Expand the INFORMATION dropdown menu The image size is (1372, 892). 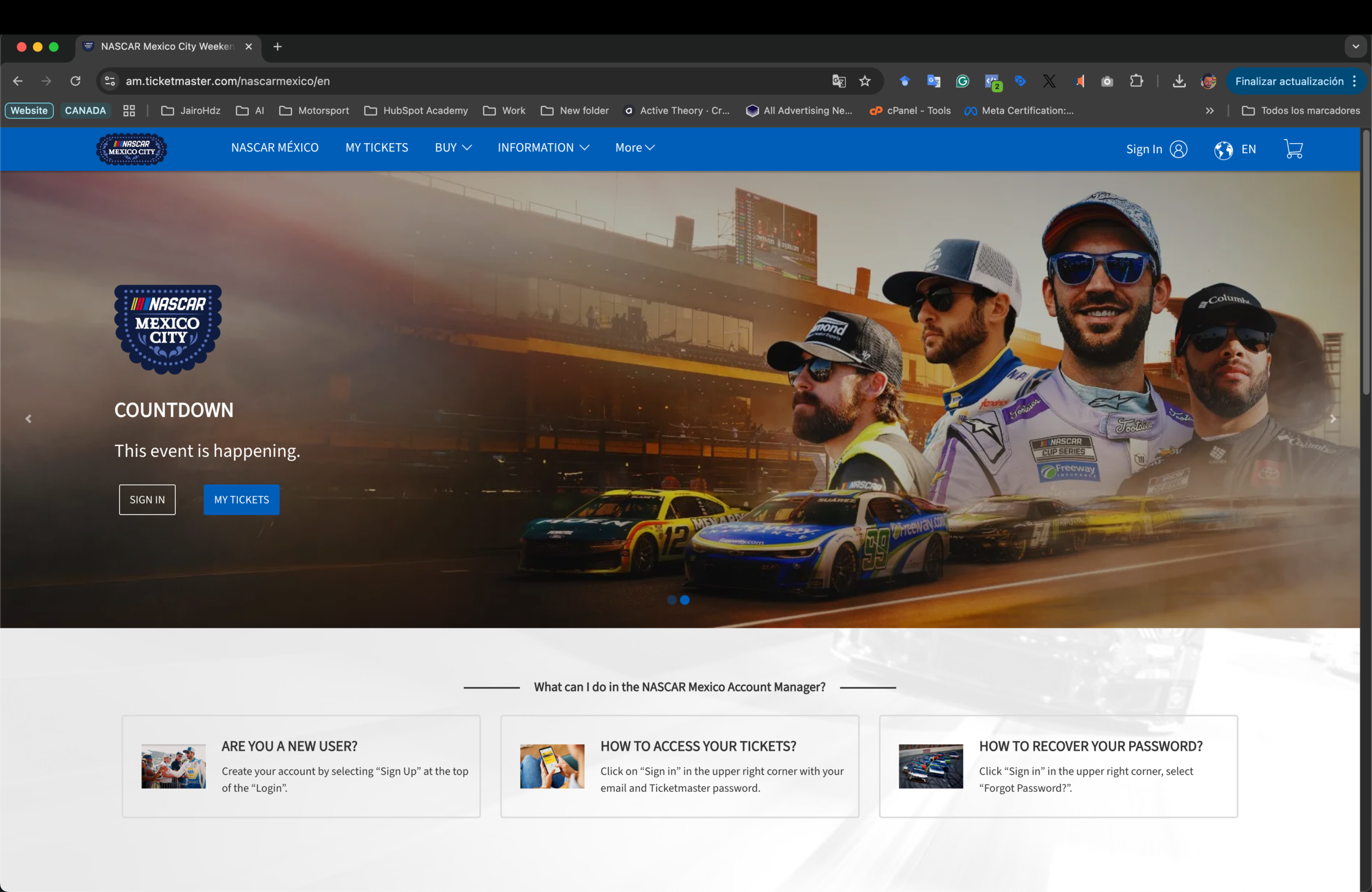(543, 147)
